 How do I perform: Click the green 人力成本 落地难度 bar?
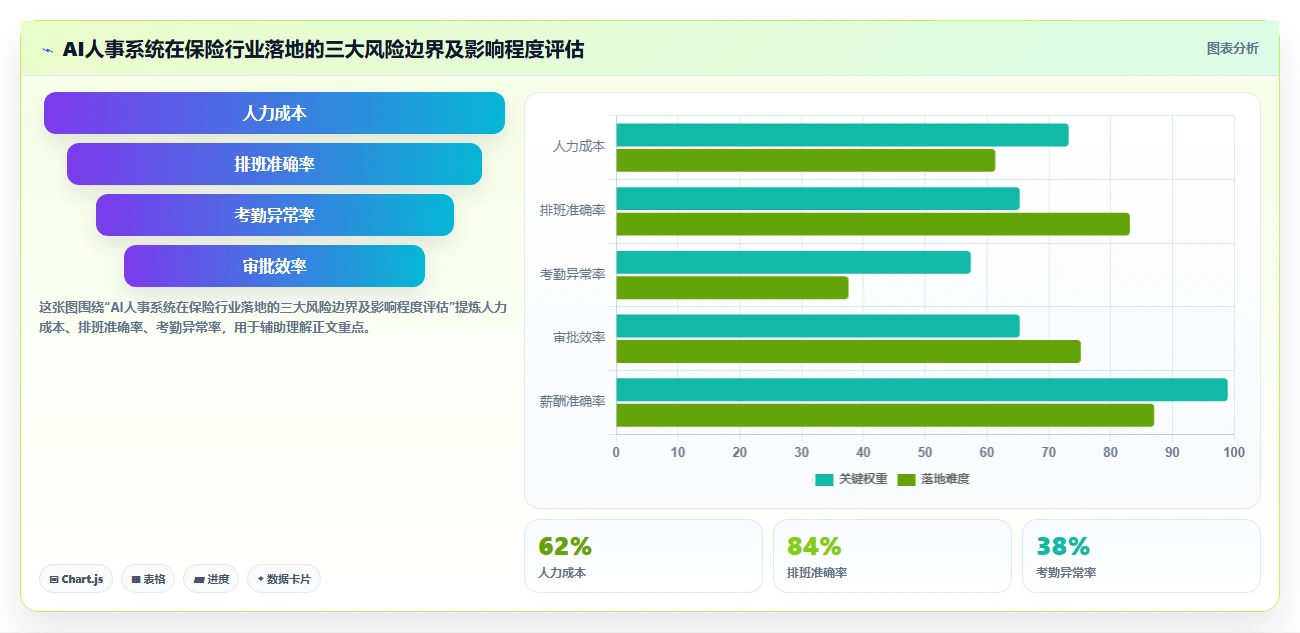tap(806, 160)
